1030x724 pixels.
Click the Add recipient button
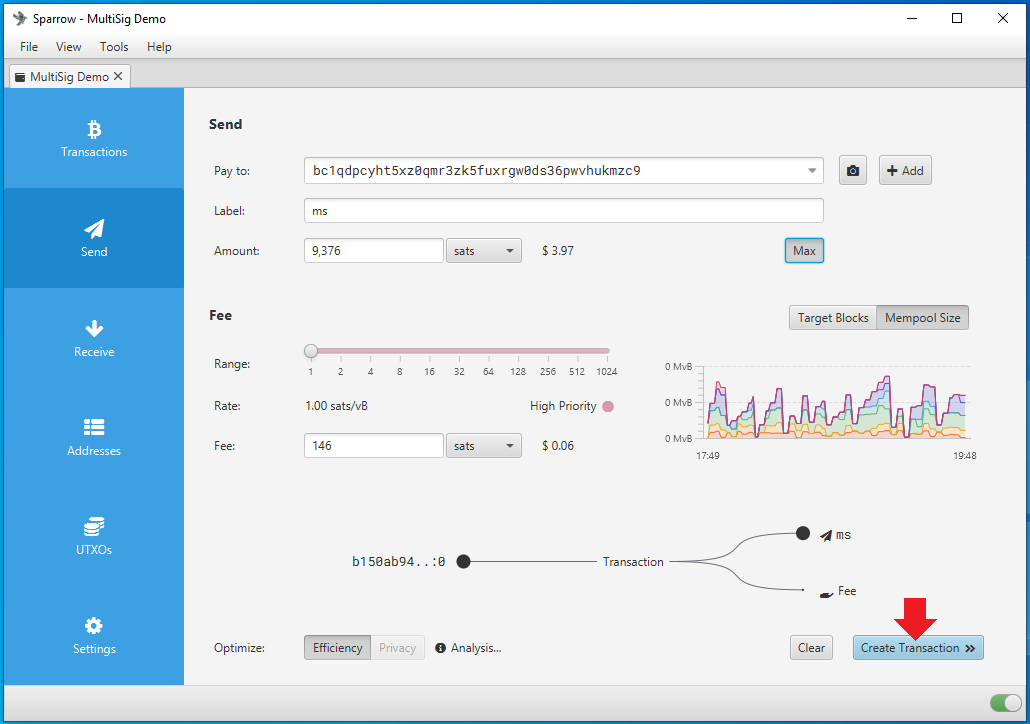[905, 171]
